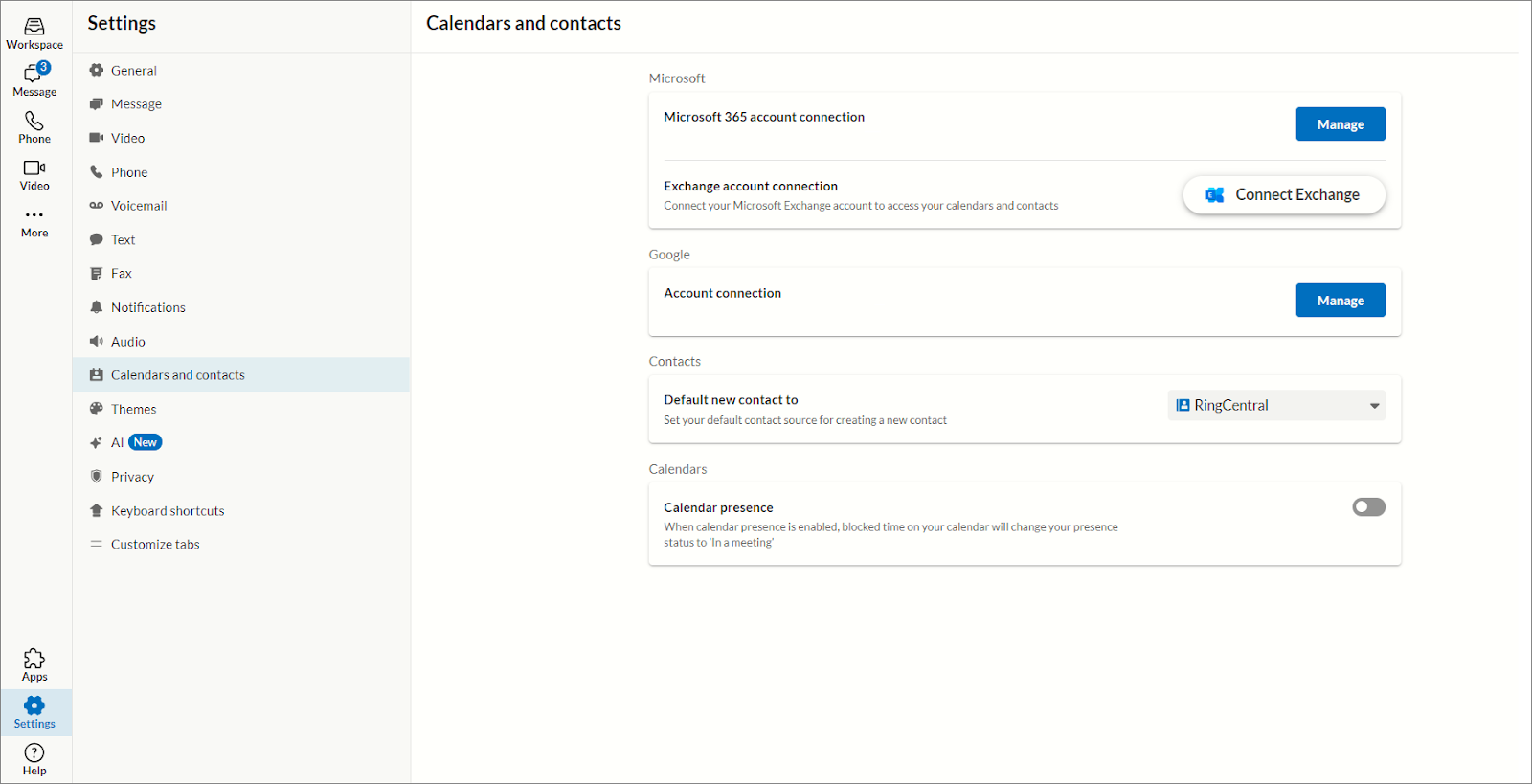The image size is (1532, 784).
Task: Click the Message settings chat icon
Action: point(96,103)
